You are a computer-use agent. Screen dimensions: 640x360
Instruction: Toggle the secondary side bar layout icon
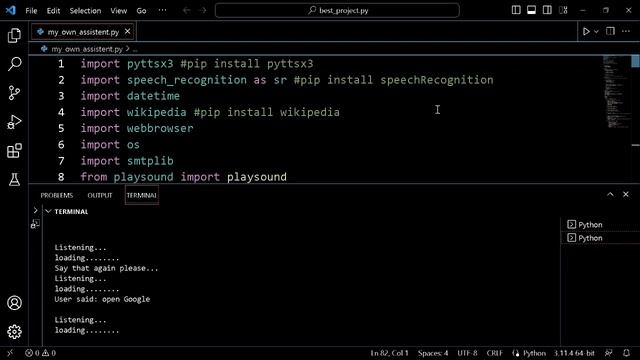pyautogui.click(x=547, y=10)
